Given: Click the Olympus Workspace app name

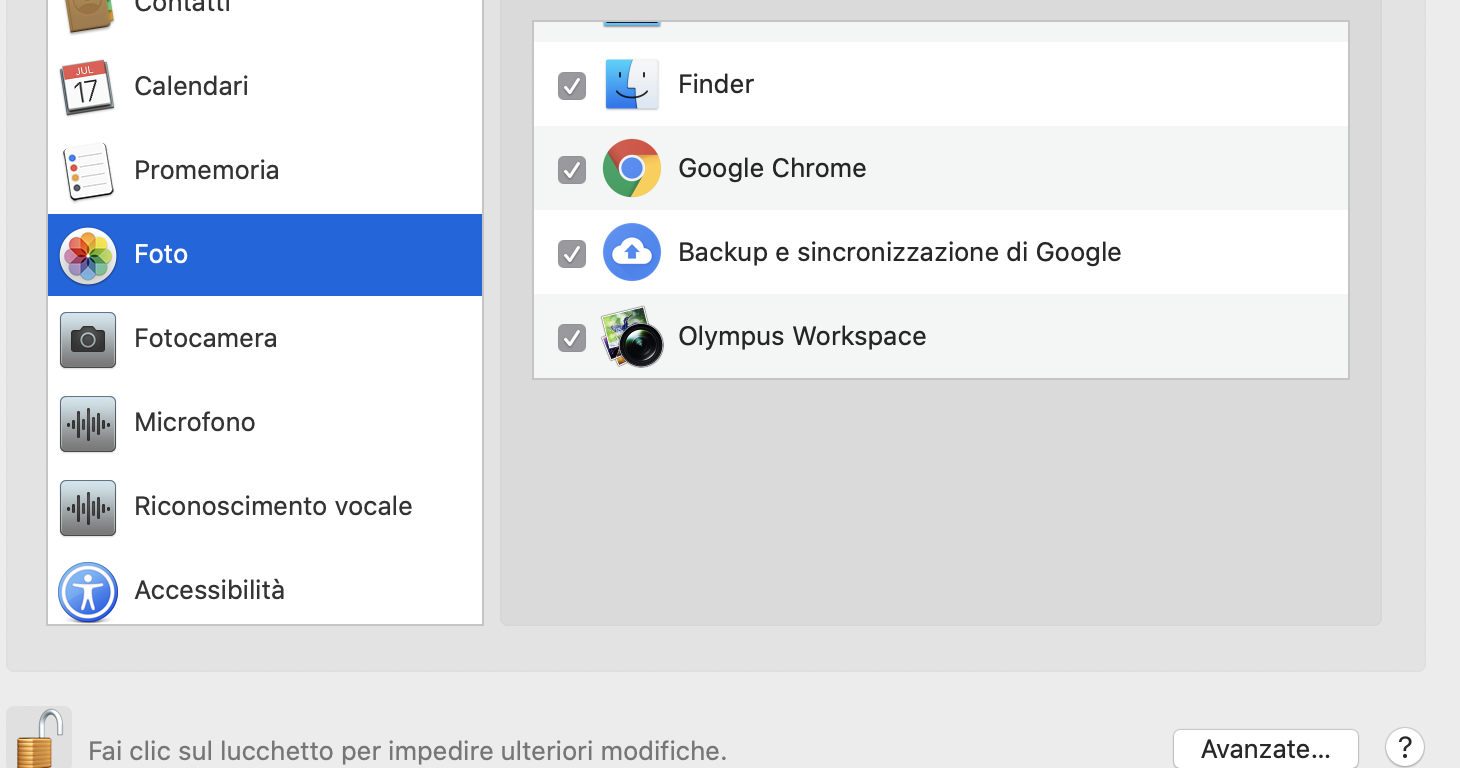Looking at the screenshot, I should [x=802, y=337].
